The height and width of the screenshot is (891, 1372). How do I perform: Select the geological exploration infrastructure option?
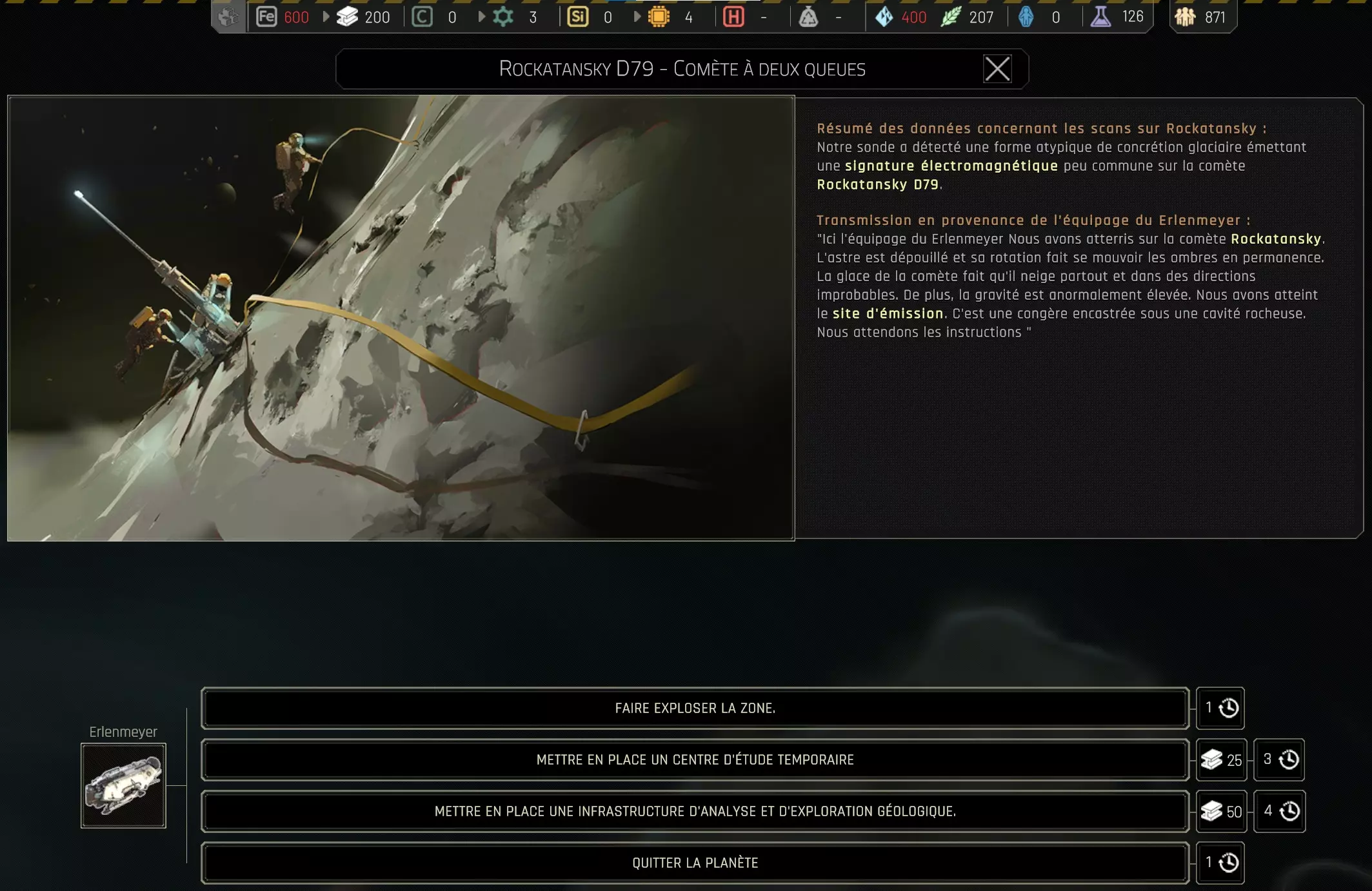695,811
